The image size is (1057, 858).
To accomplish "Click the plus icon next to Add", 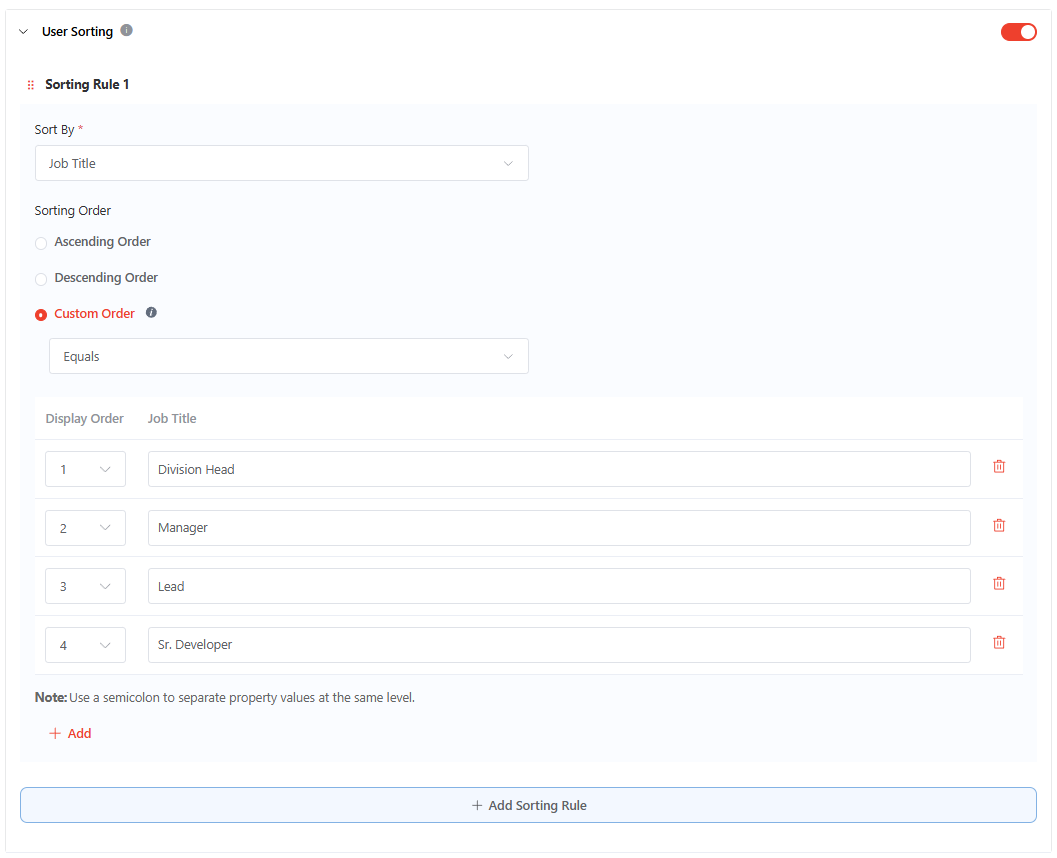I will pos(55,733).
